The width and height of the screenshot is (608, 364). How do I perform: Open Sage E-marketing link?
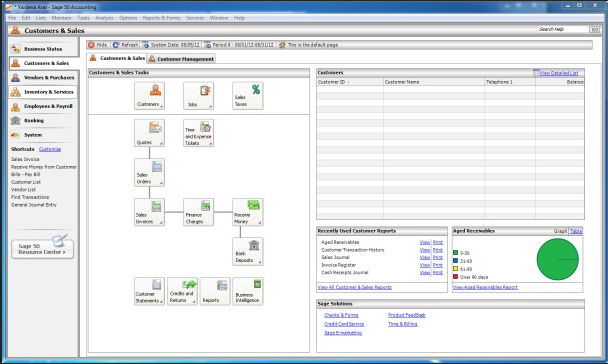pyautogui.click(x=343, y=333)
